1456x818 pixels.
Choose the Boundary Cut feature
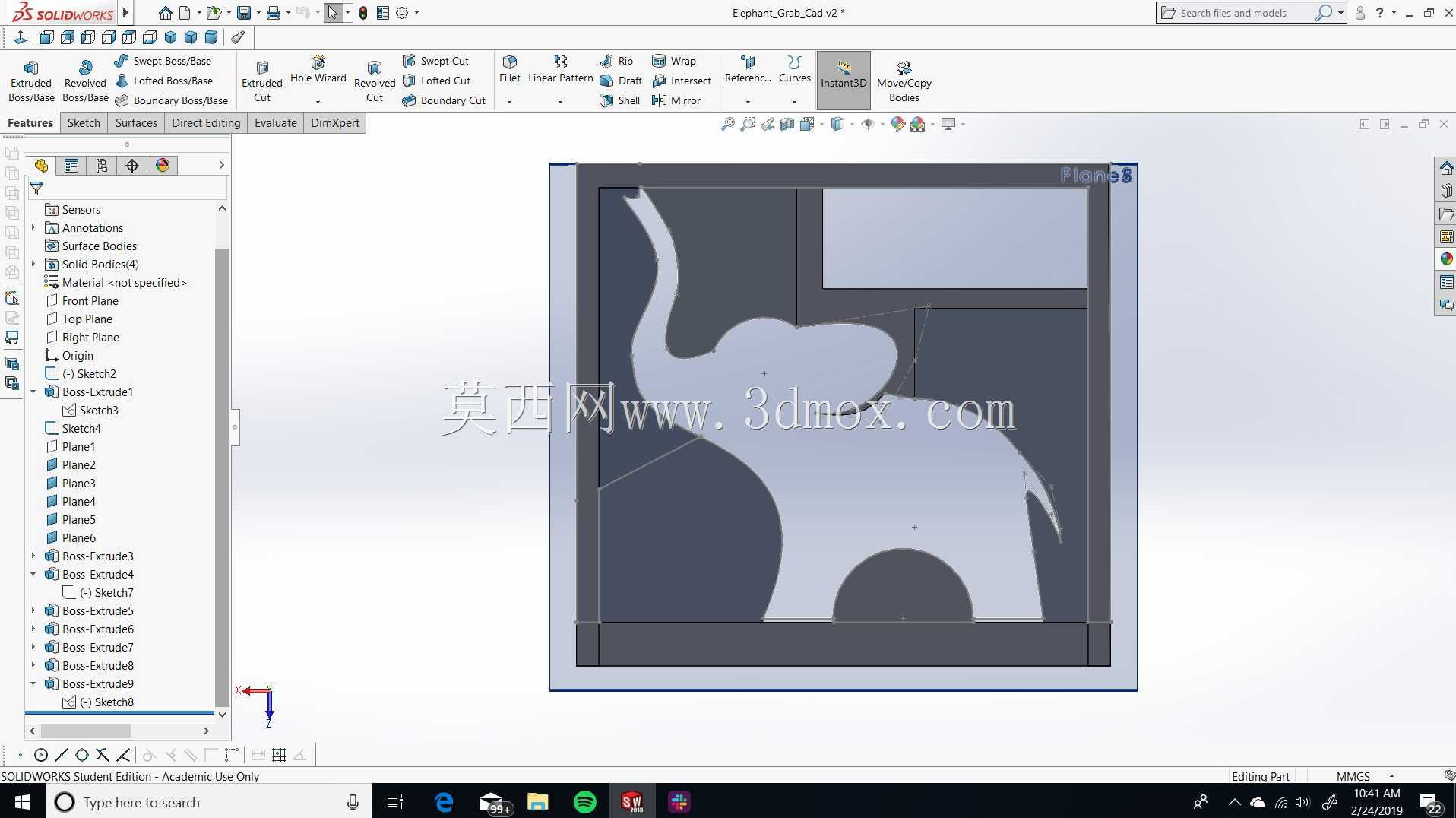click(444, 100)
